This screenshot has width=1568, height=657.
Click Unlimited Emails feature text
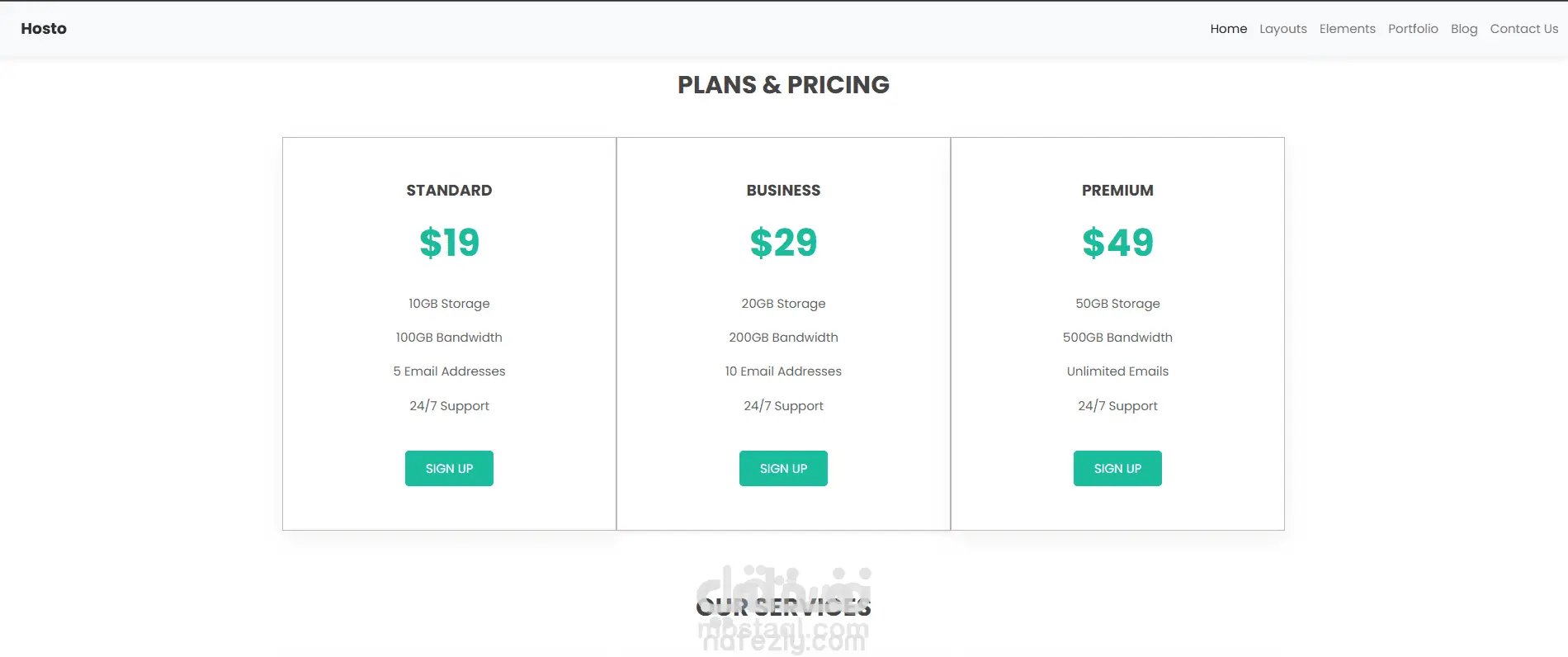1117,371
